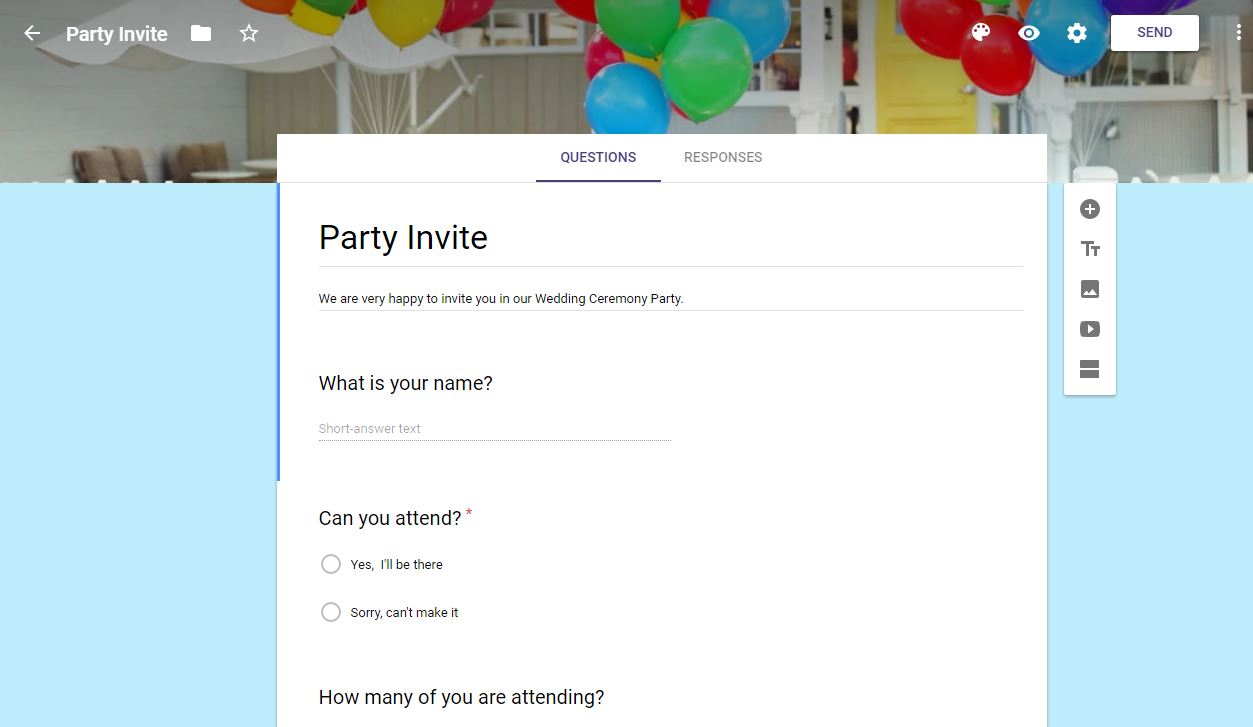
Task: Open form settings gear
Action: click(1077, 33)
